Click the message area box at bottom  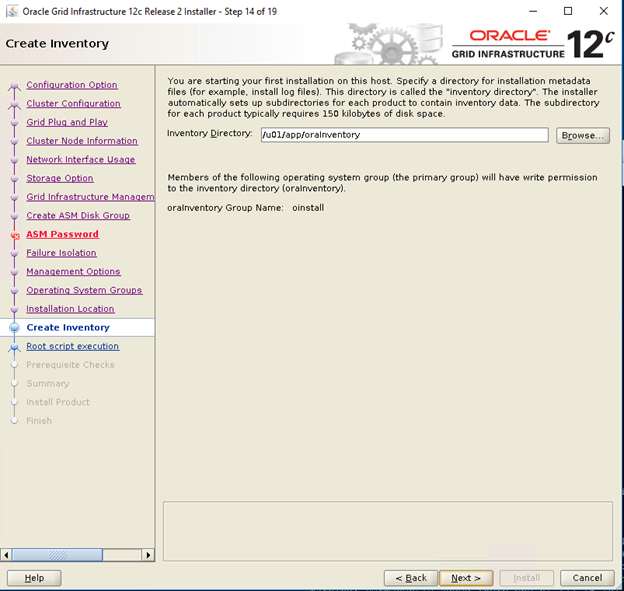pyautogui.click(x=388, y=531)
